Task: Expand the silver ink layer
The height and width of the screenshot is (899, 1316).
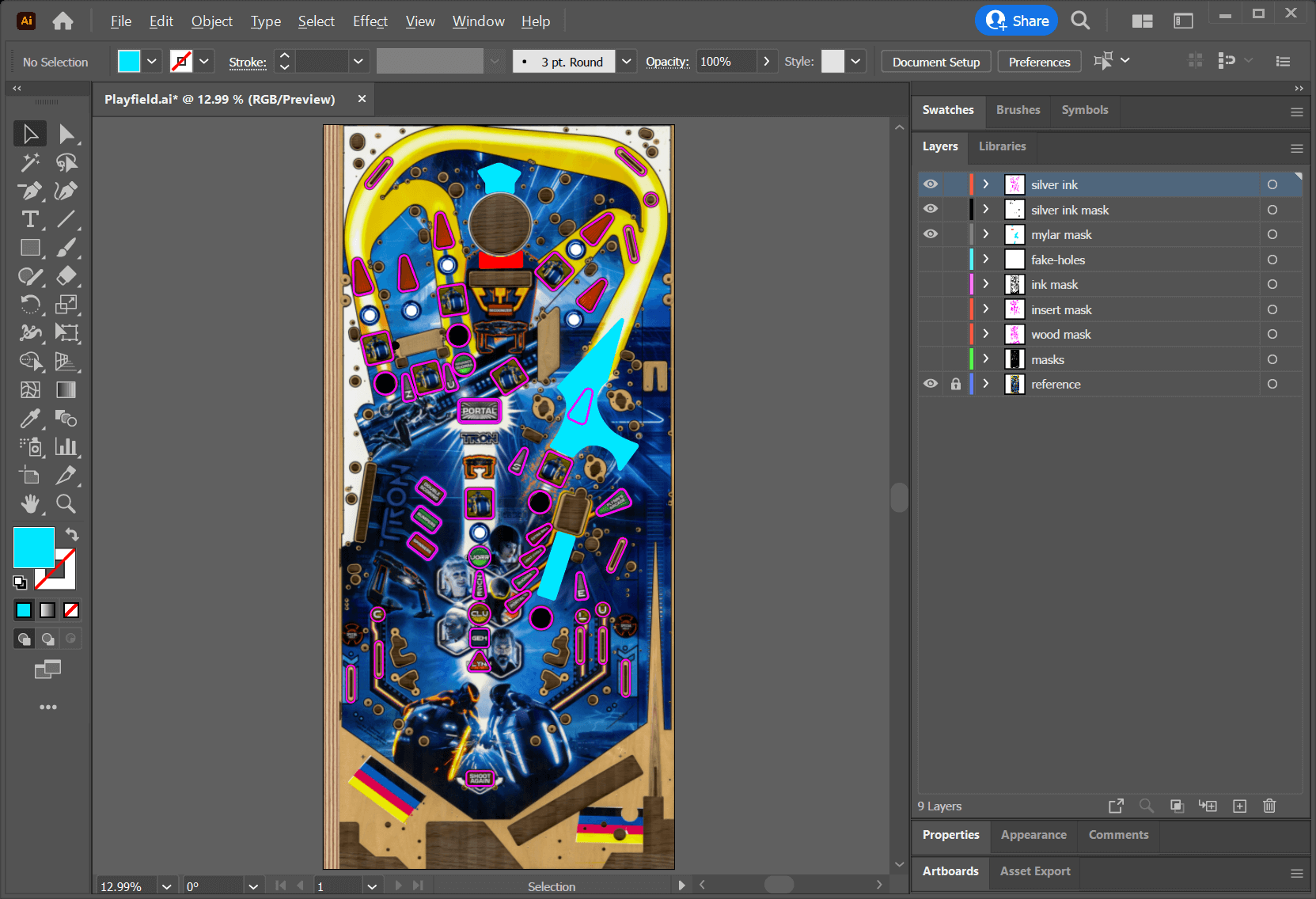Action: click(x=986, y=184)
